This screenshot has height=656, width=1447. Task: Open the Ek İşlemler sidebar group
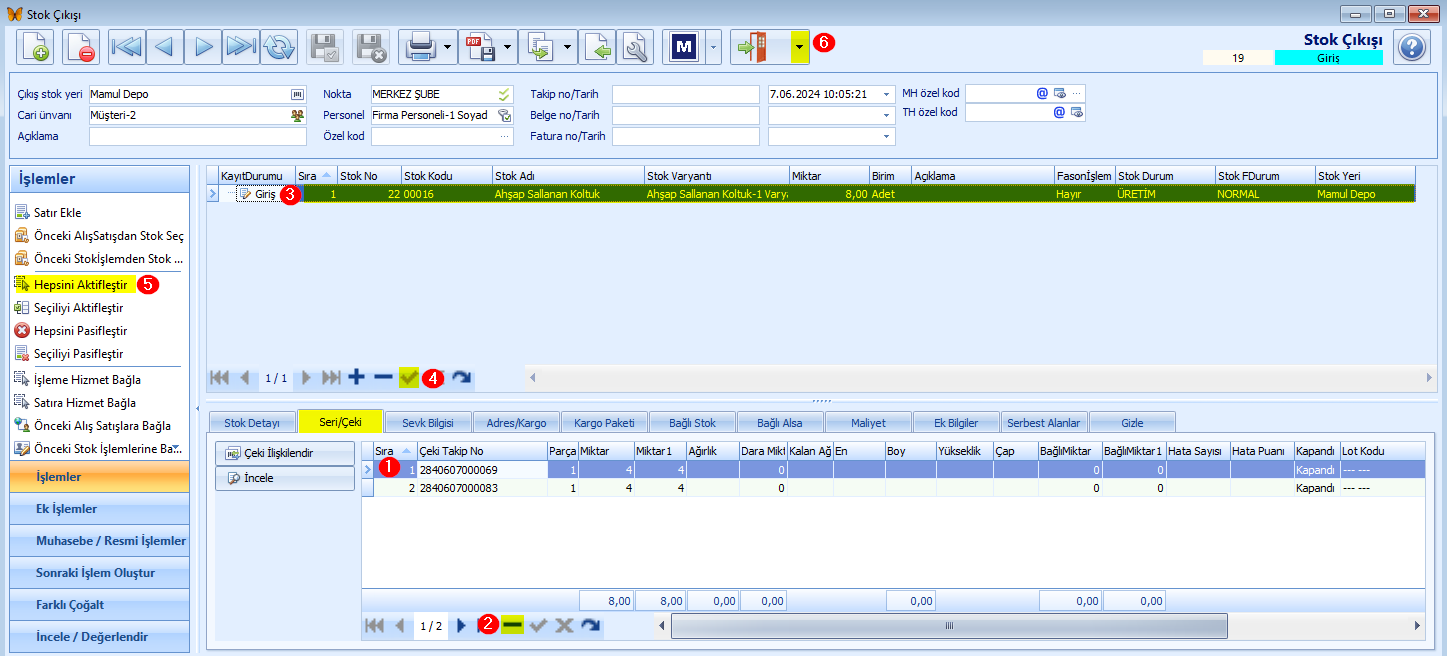pyautogui.click(x=99, y=509)
